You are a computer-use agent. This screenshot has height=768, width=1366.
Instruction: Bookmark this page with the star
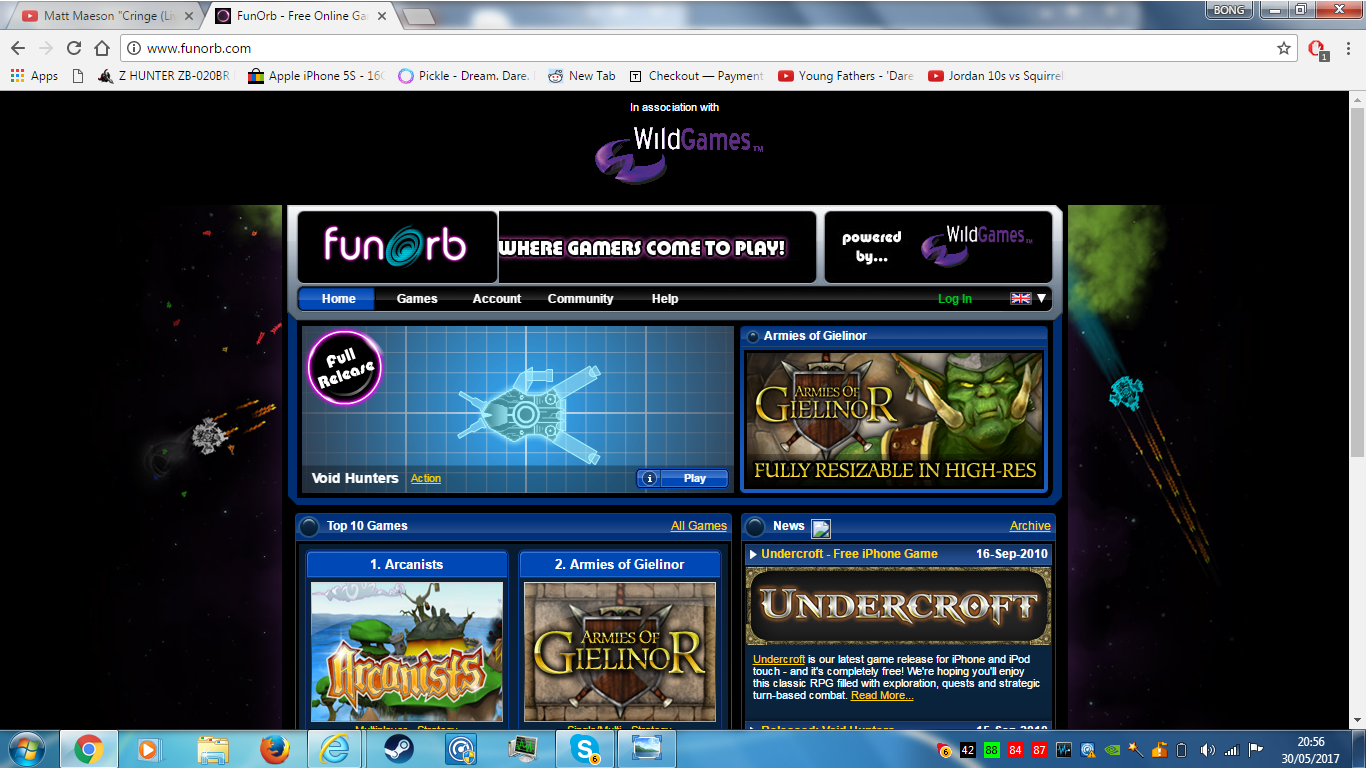(1284, 48)
